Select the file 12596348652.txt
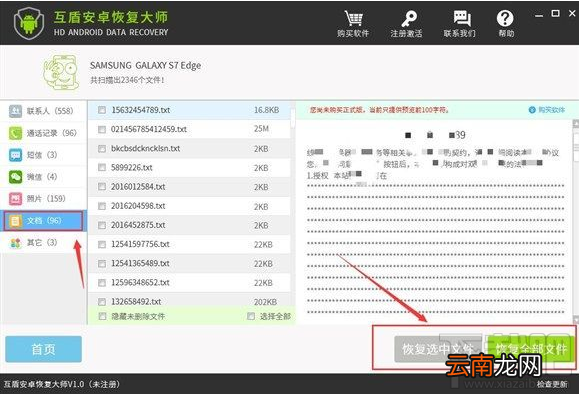This screenshot has width=579, height=394. tap(140, 283)
